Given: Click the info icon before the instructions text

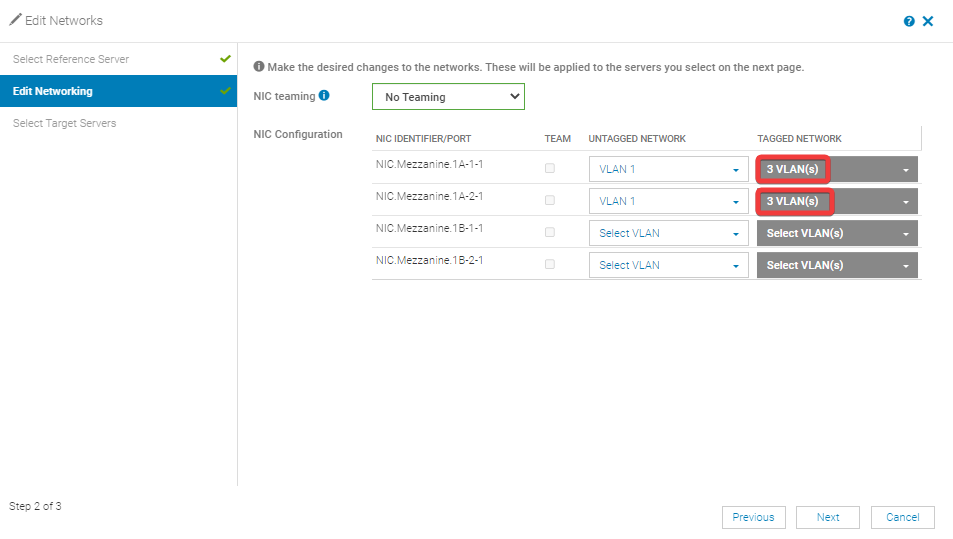Looking at the screenshot, I should [259, 67].
